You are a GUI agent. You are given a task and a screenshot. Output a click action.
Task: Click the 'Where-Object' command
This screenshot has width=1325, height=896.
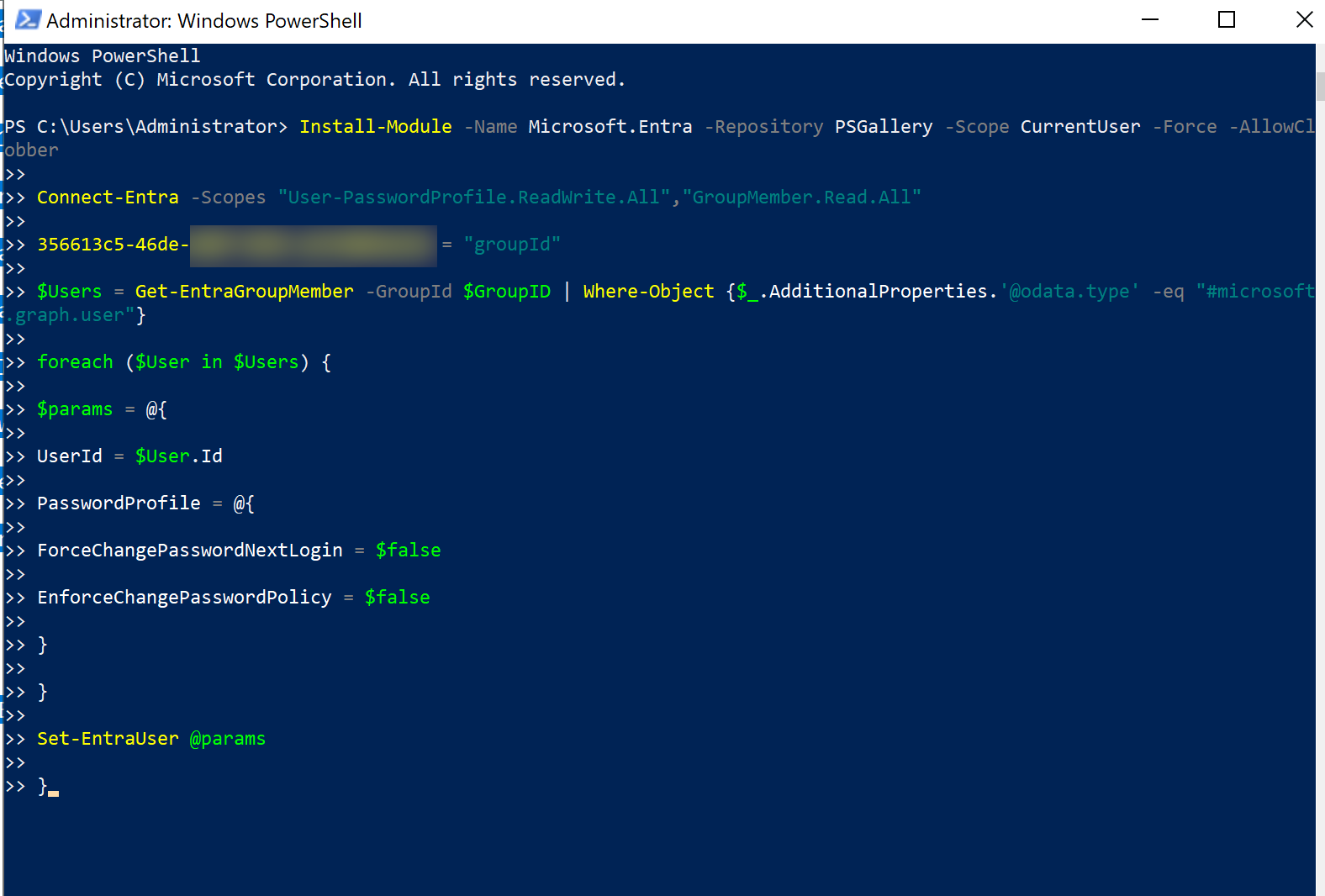[x=648, y=292]
